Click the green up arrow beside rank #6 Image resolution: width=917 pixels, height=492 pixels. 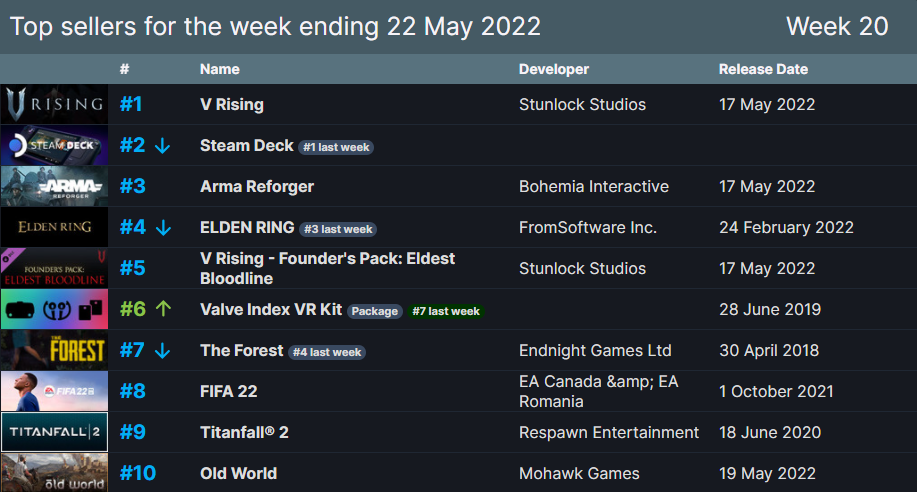point(163,308)
